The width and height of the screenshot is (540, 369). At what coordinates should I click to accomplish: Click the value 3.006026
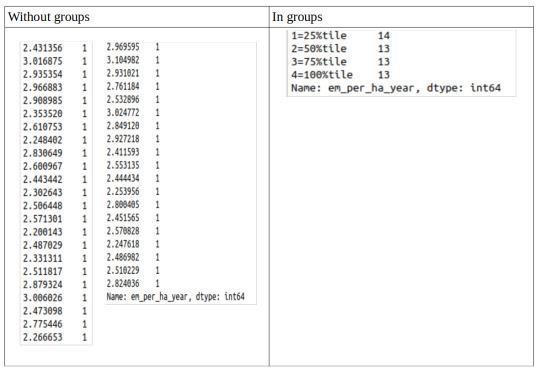pos(43,297)
